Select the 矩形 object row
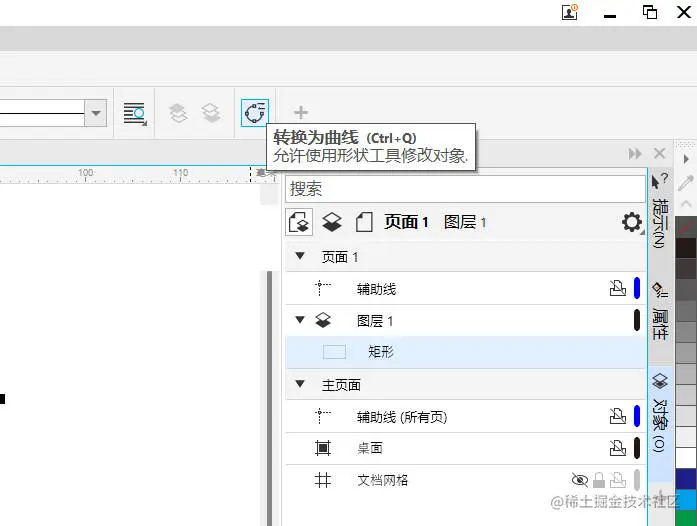The image size is (697, 526). pyautogui.click(x=465, y=352)
